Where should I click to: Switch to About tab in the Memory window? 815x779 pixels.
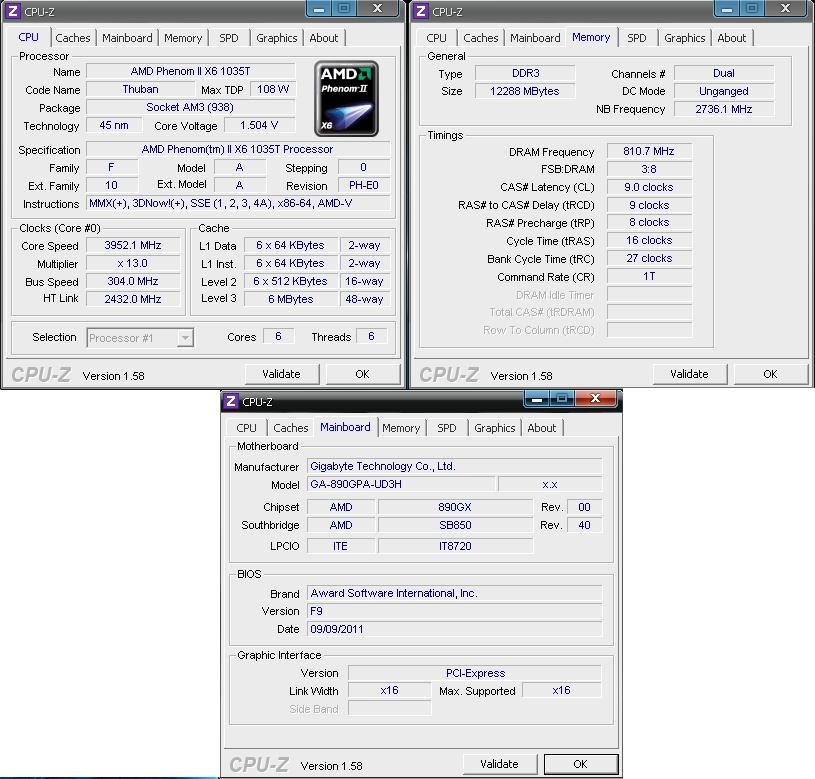tap(731, 38)
